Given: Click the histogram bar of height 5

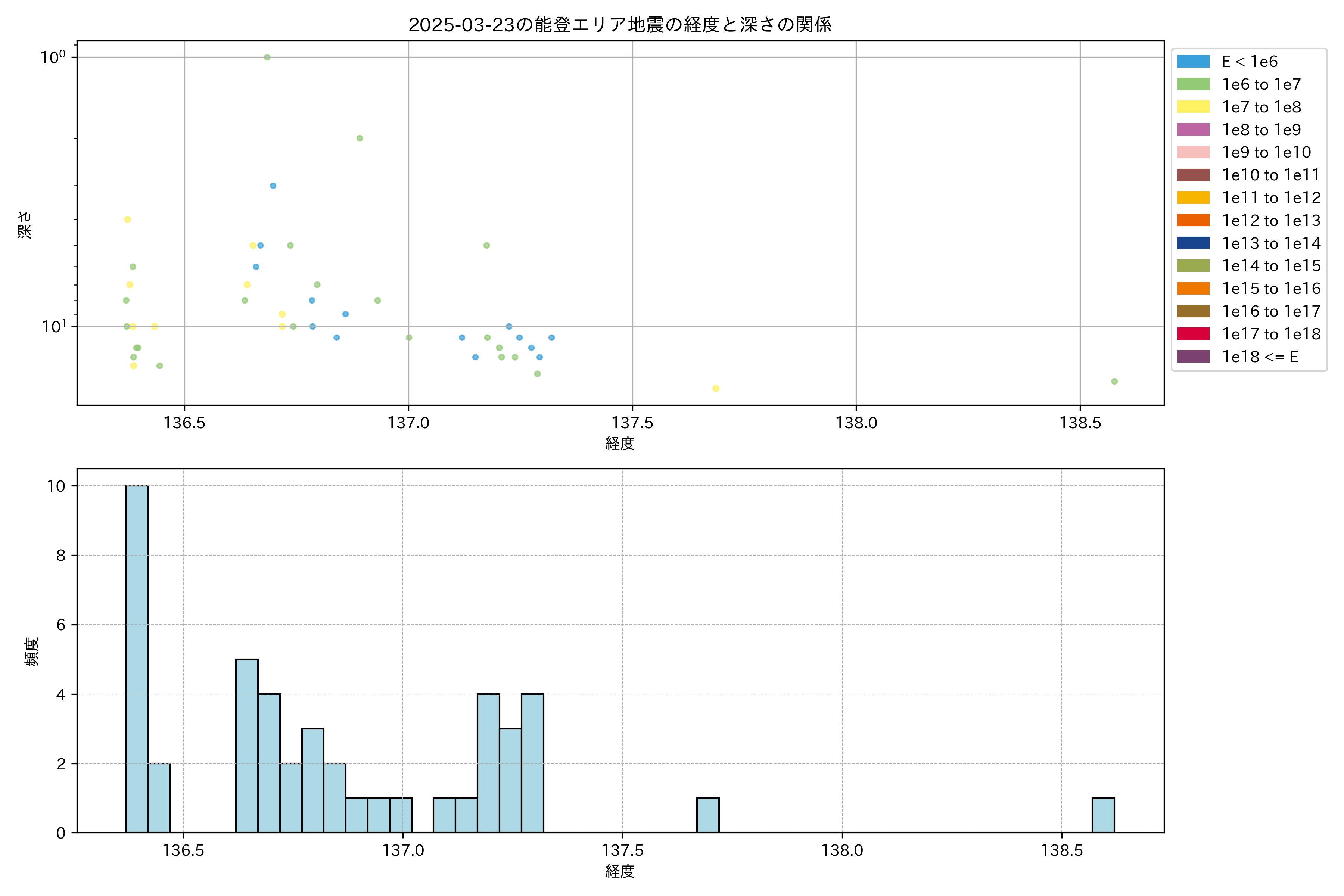Looking at the screenshot, I should click(x=247, y=746).
